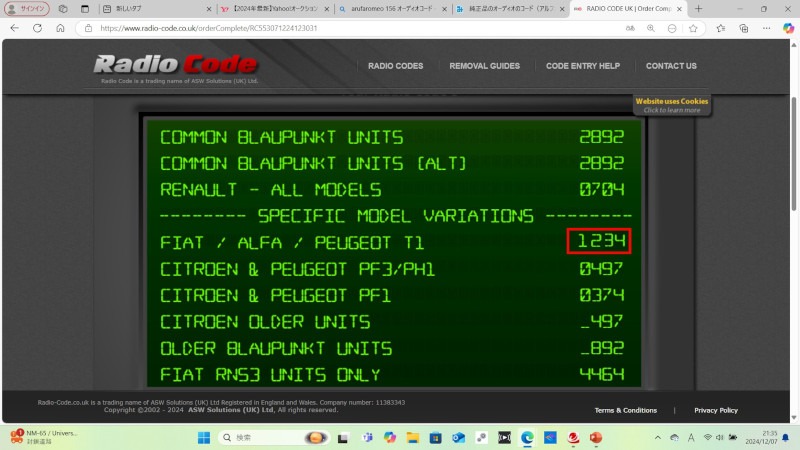Open the workspaces icon beside sign-in
The width and height of the screenshot is (800, 450).
[x=63, y=9]
